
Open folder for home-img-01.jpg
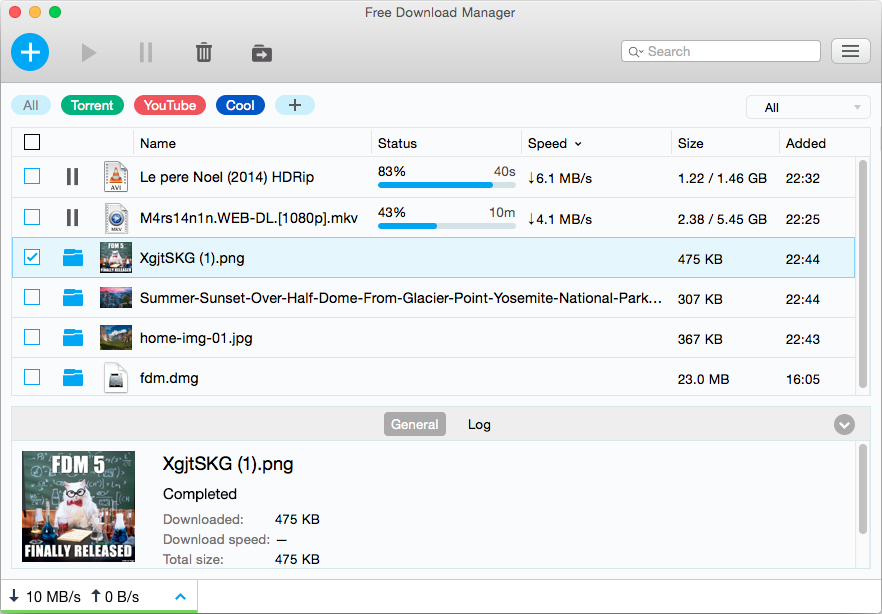click(x=73, y=337)
